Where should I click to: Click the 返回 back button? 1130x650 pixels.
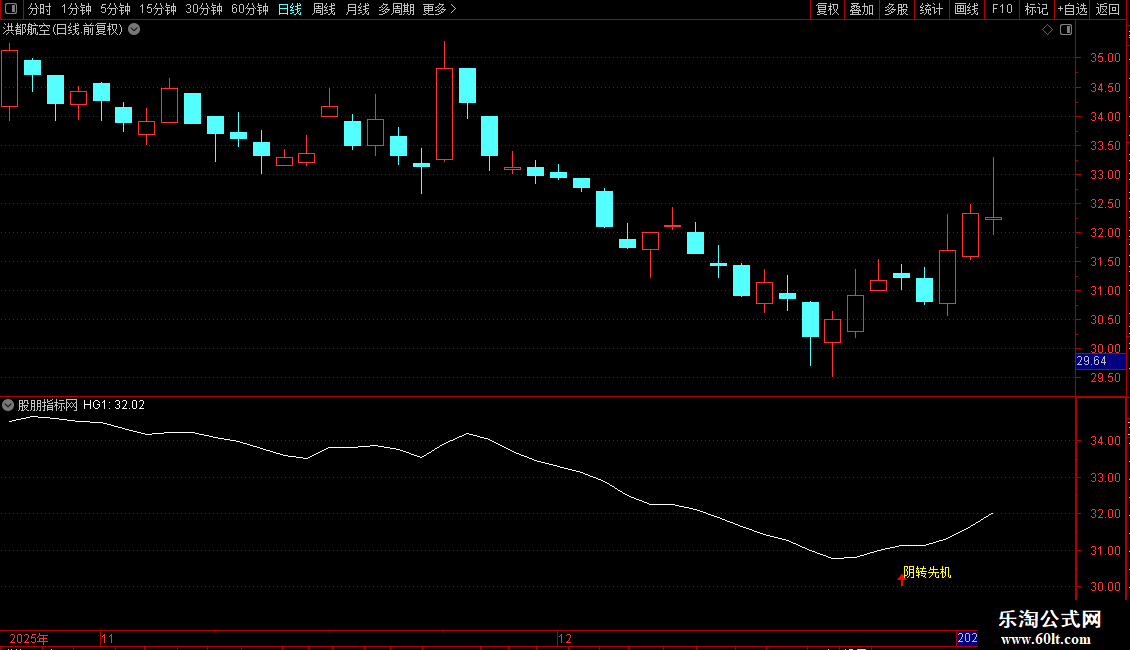1108,9
